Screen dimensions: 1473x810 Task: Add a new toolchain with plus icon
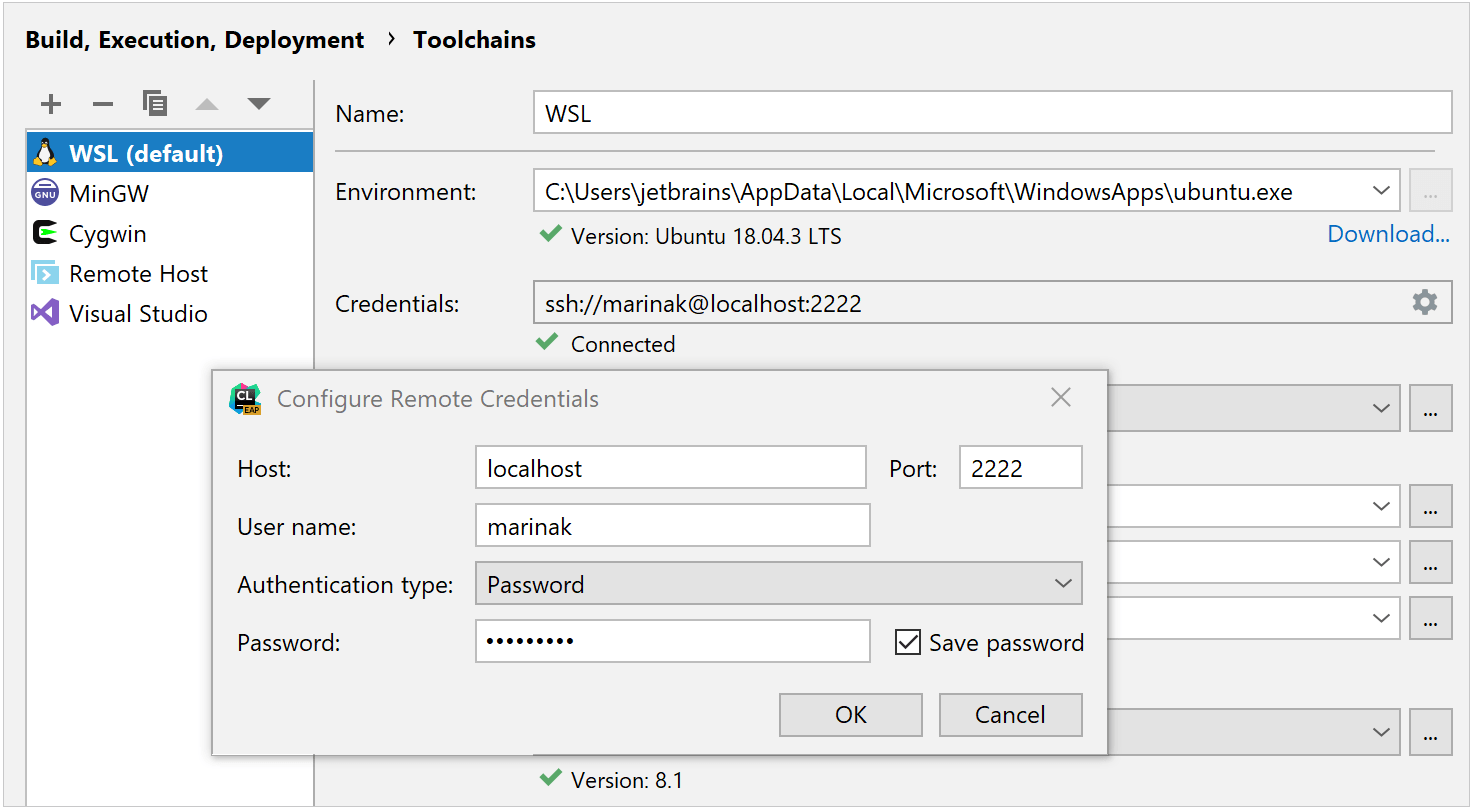tap(51, 104)
